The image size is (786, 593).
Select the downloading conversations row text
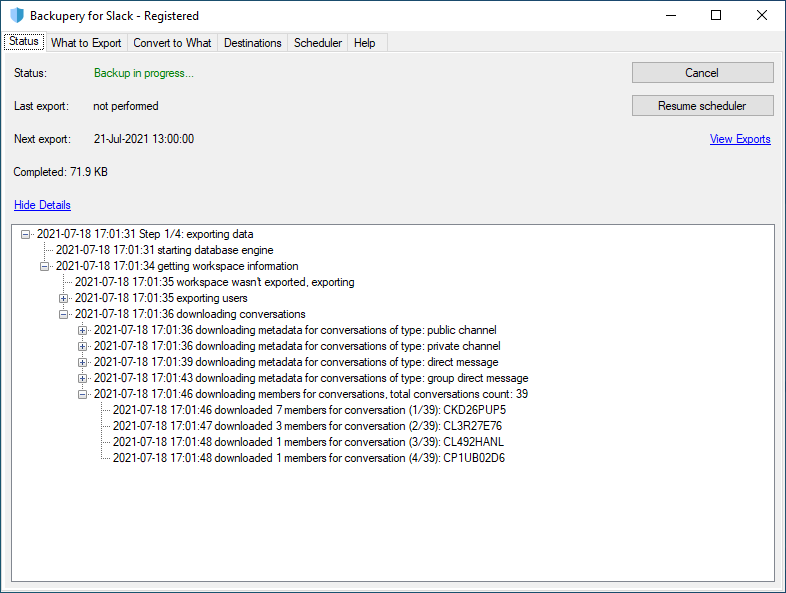point(190,314)
